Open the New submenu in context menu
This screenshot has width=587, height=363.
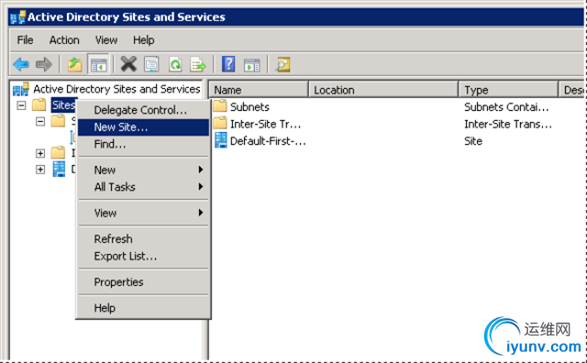[143, 170]
